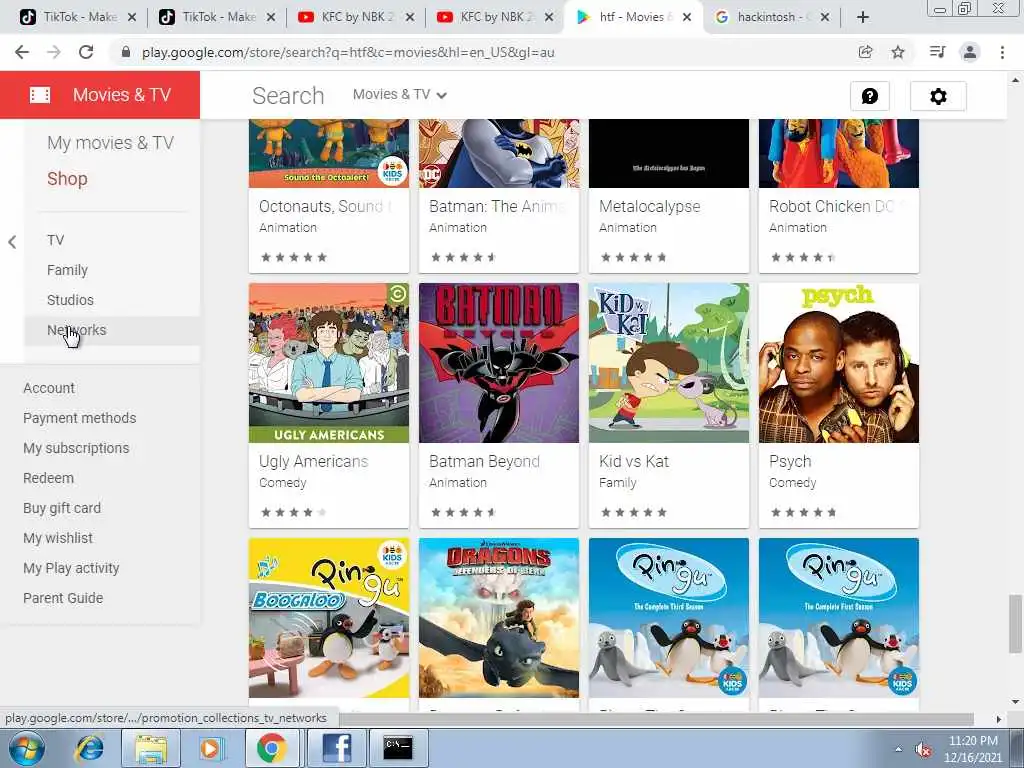Image resolution: width=1024 pixels, height=768 pixels.
Task: Switch to Chrome in the taskbar
Action: pyautogui.click(x=272, y=748)
